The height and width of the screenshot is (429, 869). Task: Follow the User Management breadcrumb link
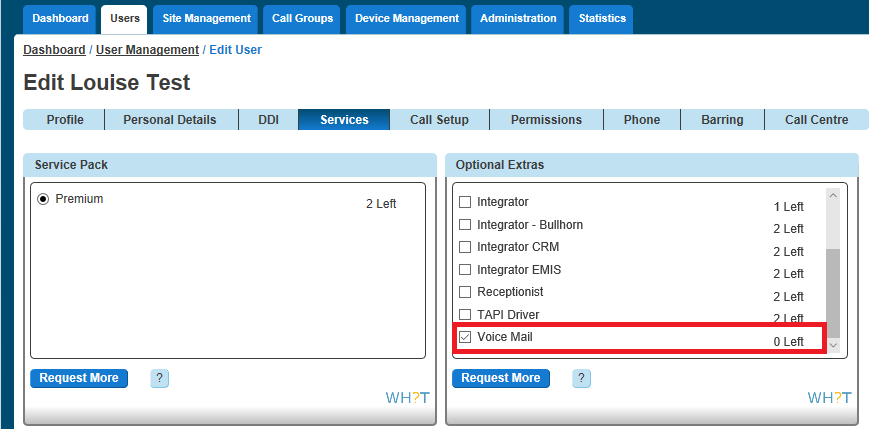[x=147, y=50]
